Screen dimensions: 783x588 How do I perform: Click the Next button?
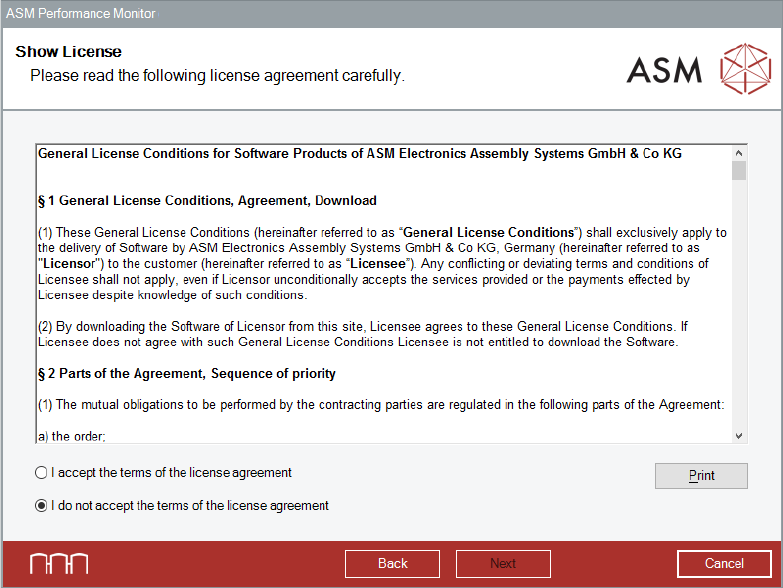[503, 564]
